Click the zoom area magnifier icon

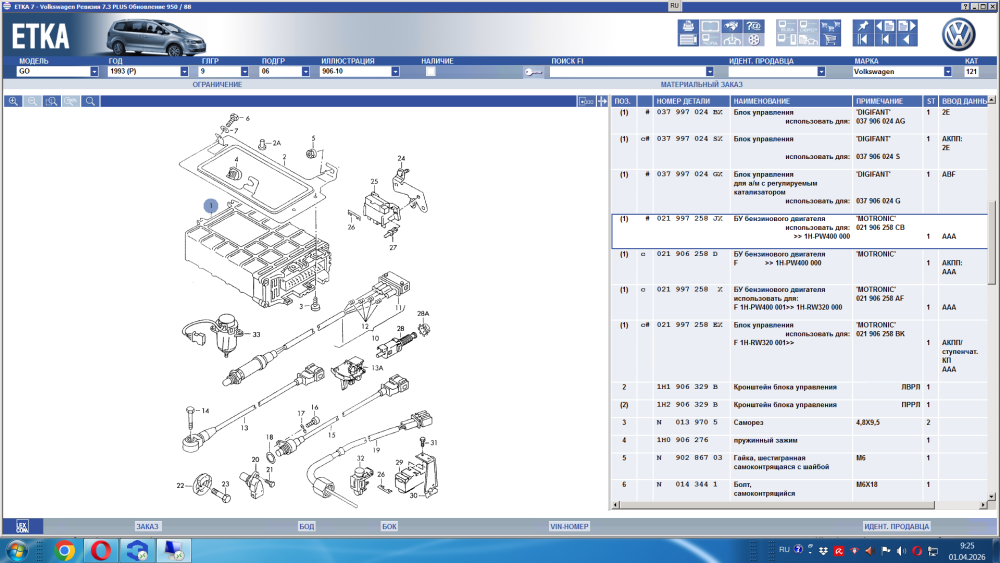pyautogui.click(x=52, y=101)
